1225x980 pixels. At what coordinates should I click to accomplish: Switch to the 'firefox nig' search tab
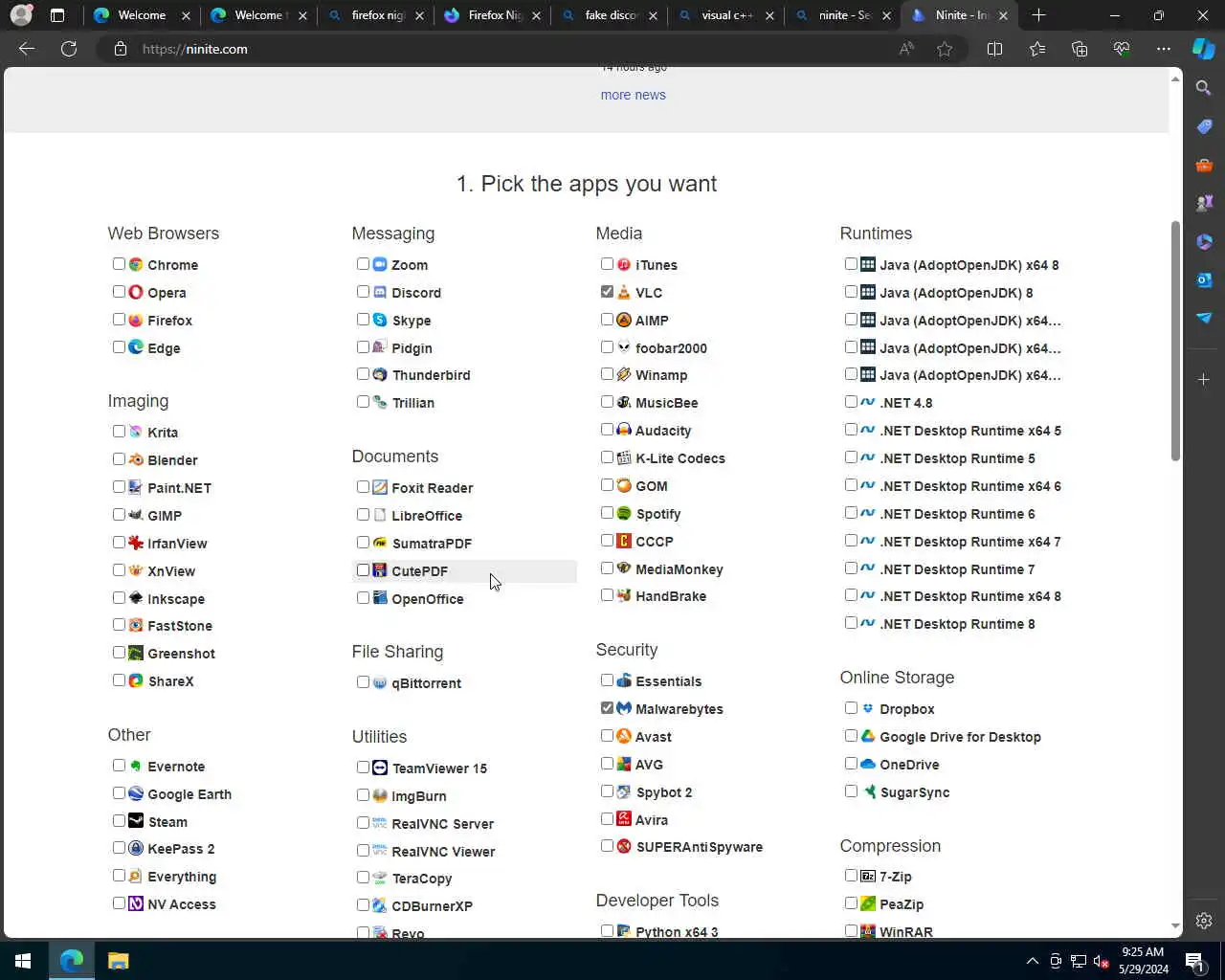coord(375,15)
